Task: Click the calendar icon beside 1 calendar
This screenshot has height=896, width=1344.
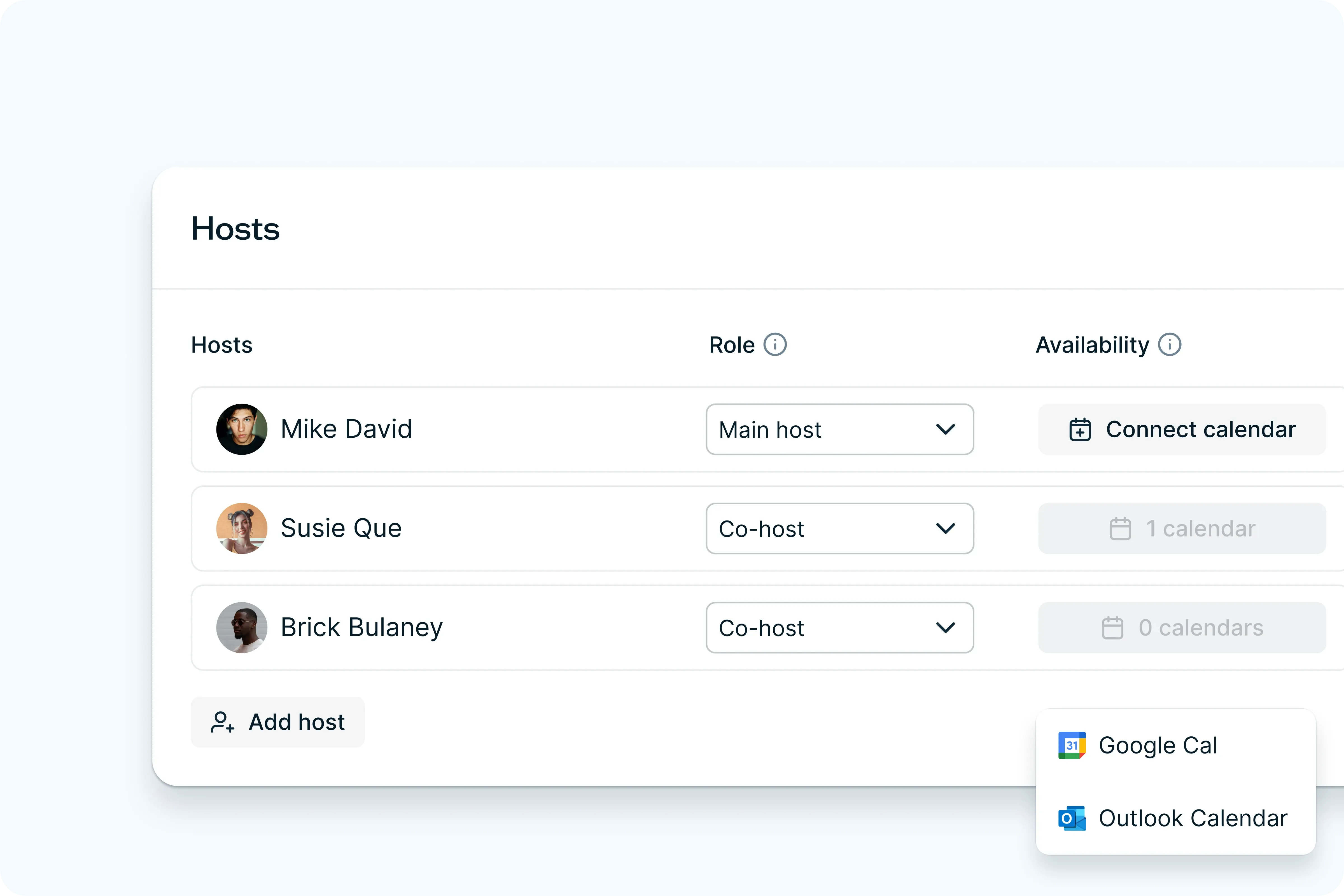Action: (x=1120, y=529)
